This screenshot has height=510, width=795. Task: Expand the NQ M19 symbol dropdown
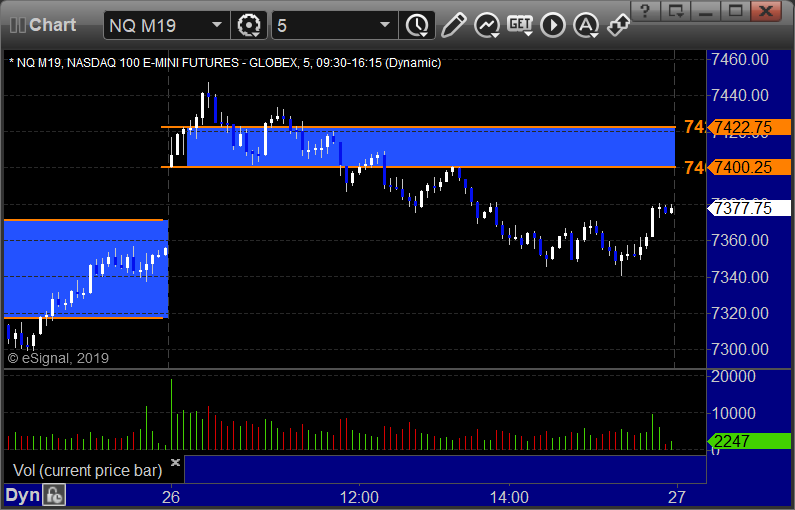click(217, 25)
